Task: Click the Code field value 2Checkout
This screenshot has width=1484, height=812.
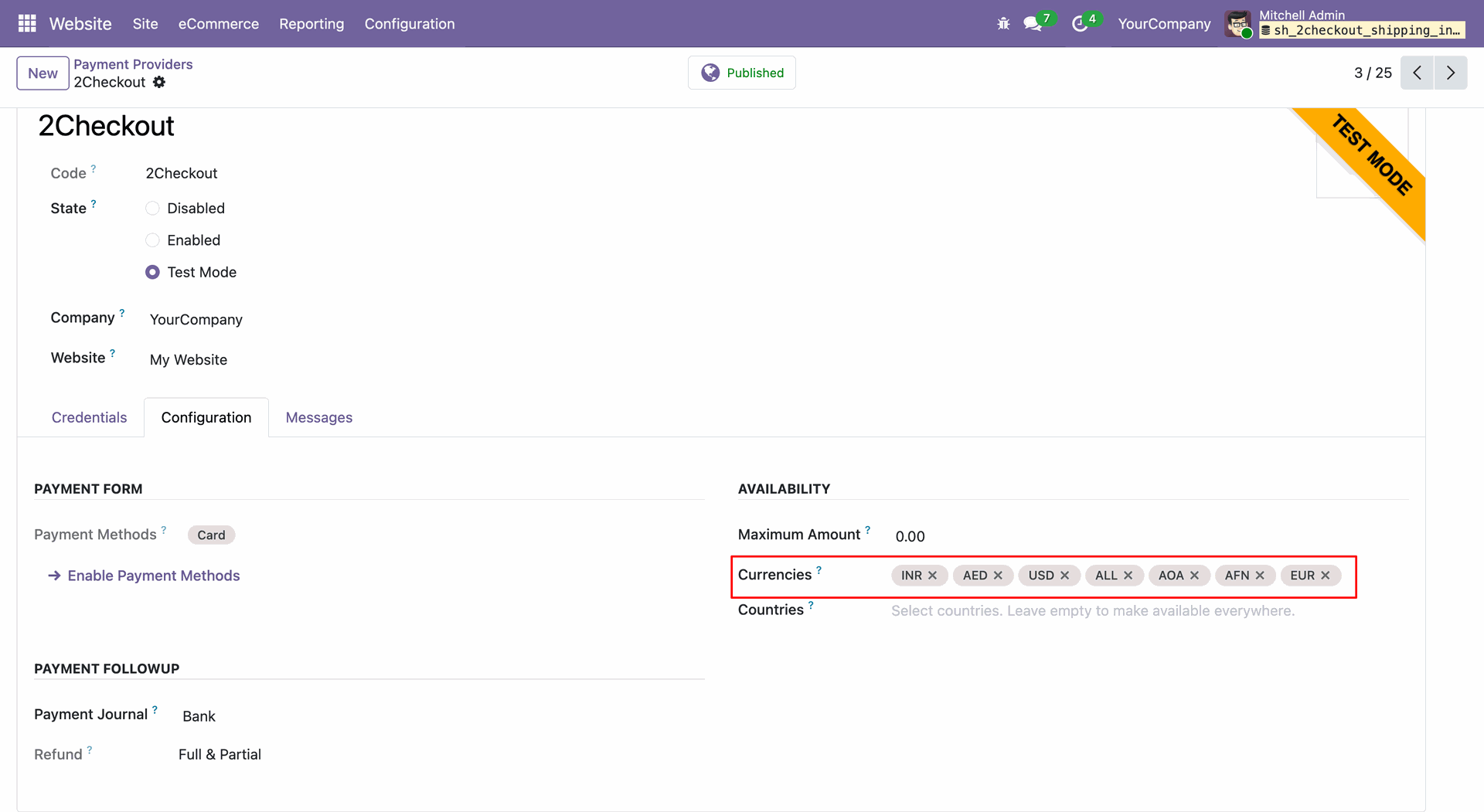Action: (182, 173)
